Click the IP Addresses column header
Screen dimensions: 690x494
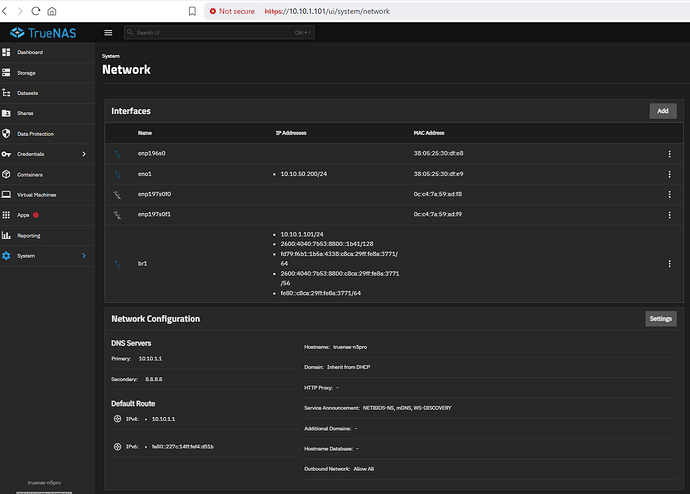291,133
